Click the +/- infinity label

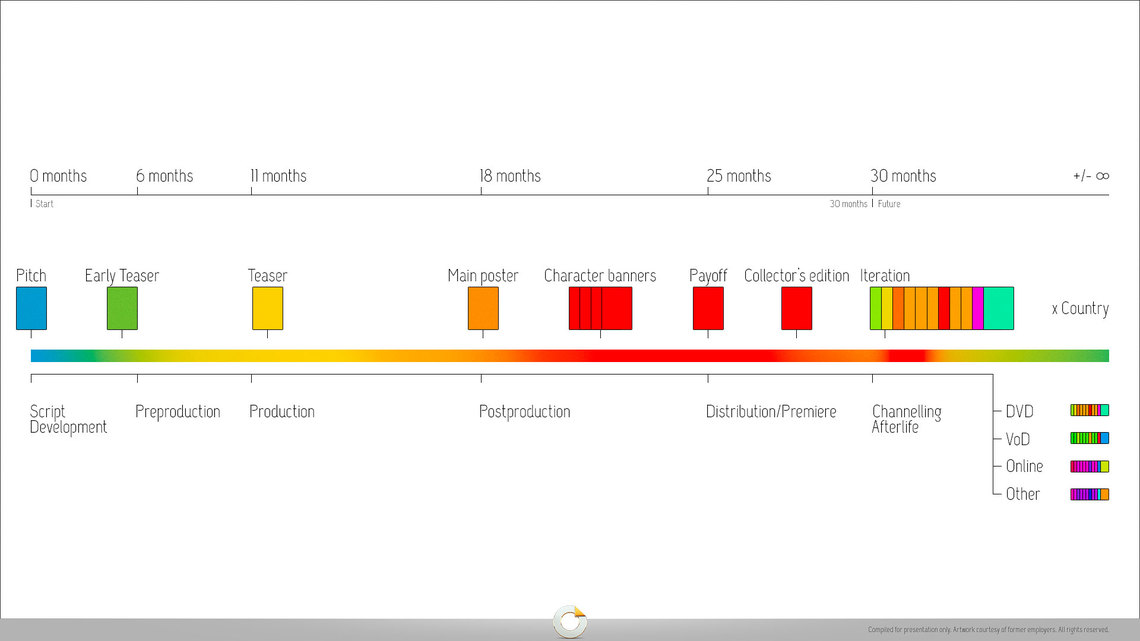pos(1091,176)
